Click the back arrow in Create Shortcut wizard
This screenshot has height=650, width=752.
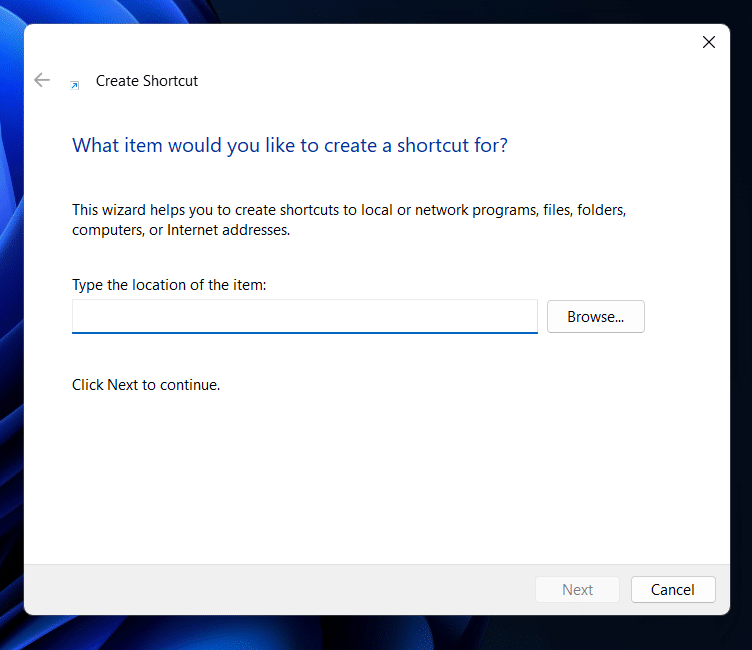(42, 80)
